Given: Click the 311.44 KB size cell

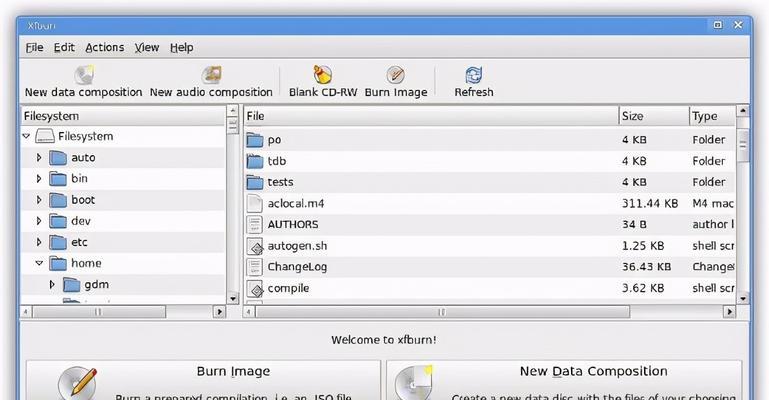Looking at the screenshot, I should (650, 203).
